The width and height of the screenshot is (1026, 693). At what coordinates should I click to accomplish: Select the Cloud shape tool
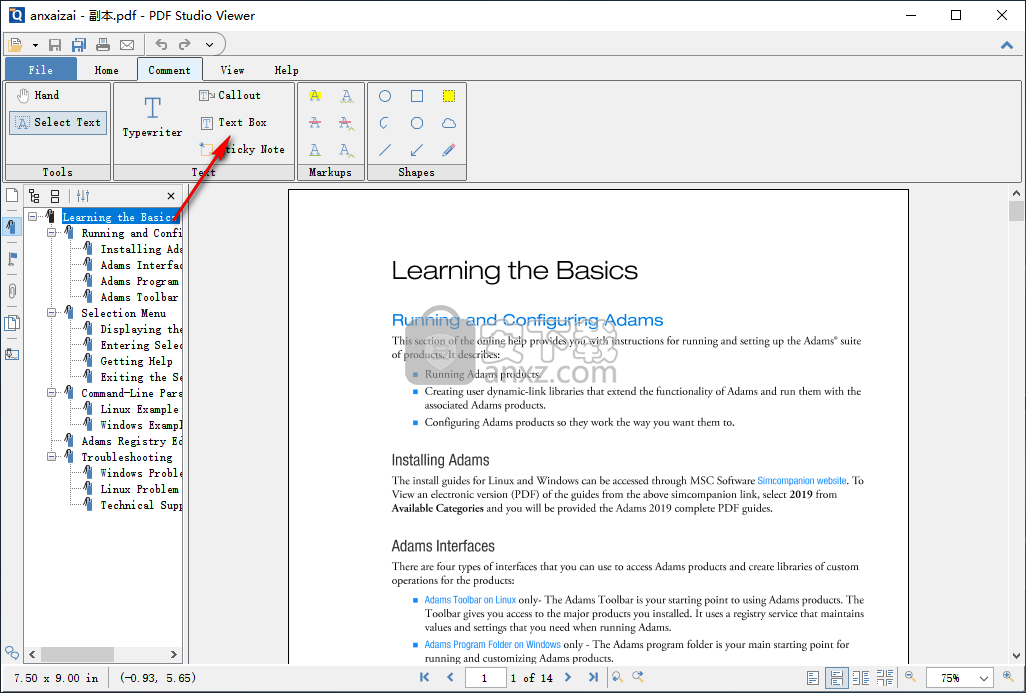pyautogui.click(x=449, y=123)
